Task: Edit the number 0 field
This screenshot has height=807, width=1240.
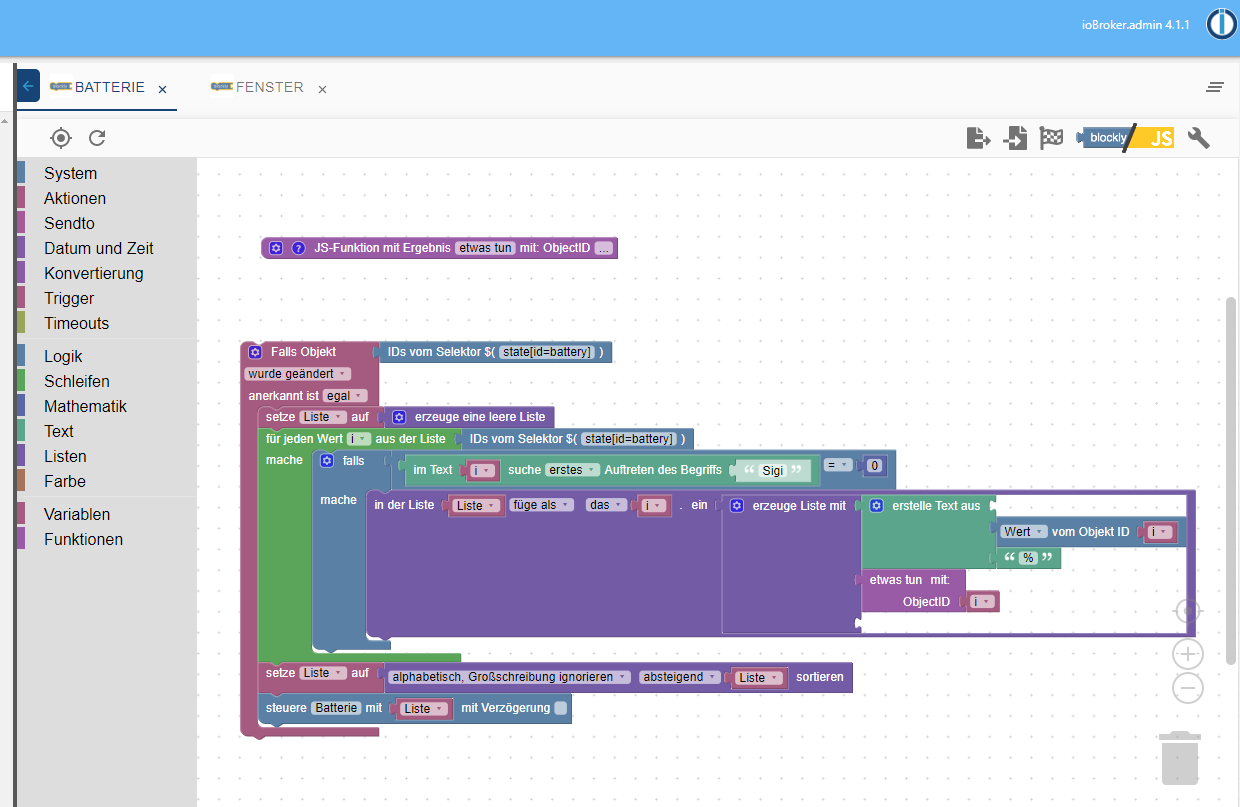Action: click(x=875, y=466)
